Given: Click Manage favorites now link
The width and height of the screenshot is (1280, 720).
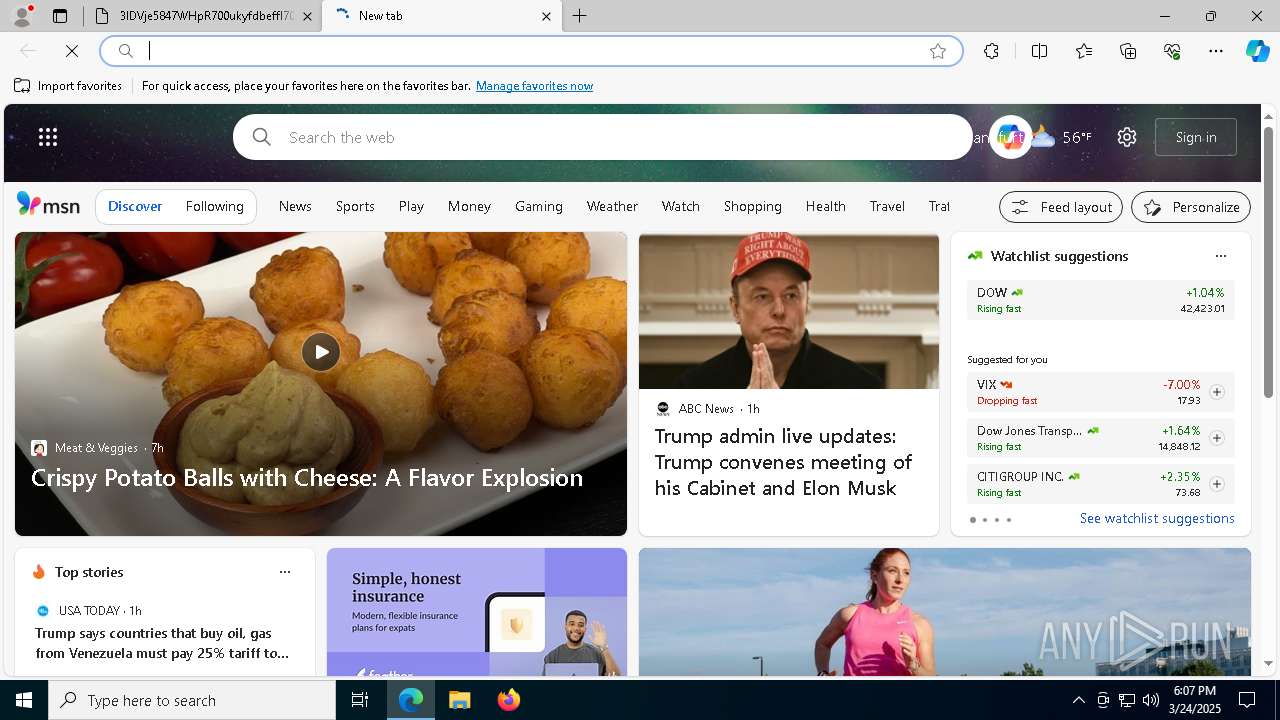Looking at the screenshot, I should coord(534,86).
